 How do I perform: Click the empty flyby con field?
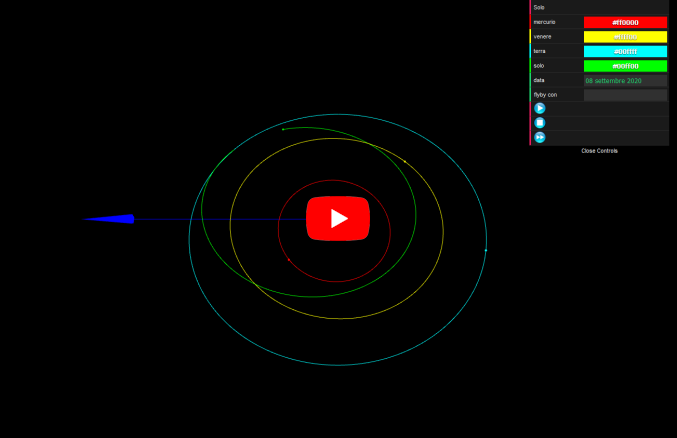click(625, 95)
